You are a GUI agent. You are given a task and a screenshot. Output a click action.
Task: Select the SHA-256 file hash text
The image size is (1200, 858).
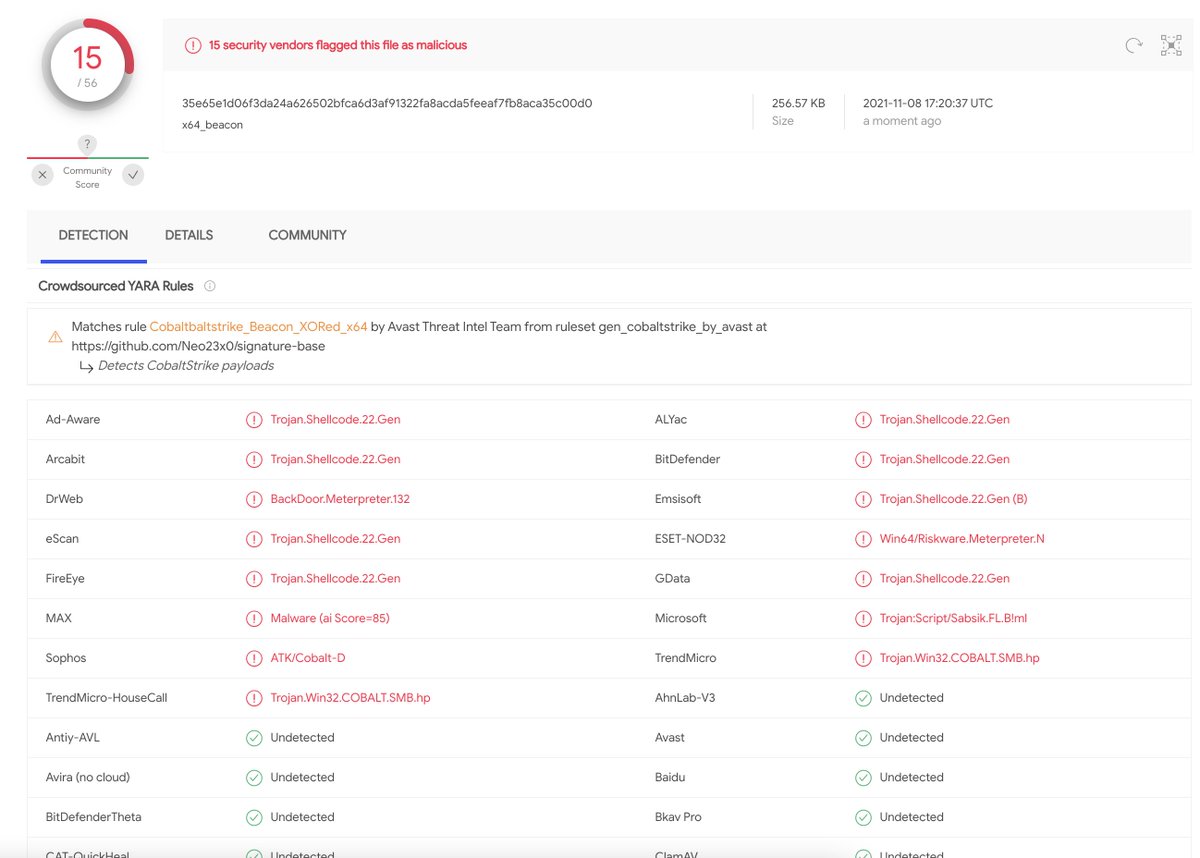[x=387, y=103]
